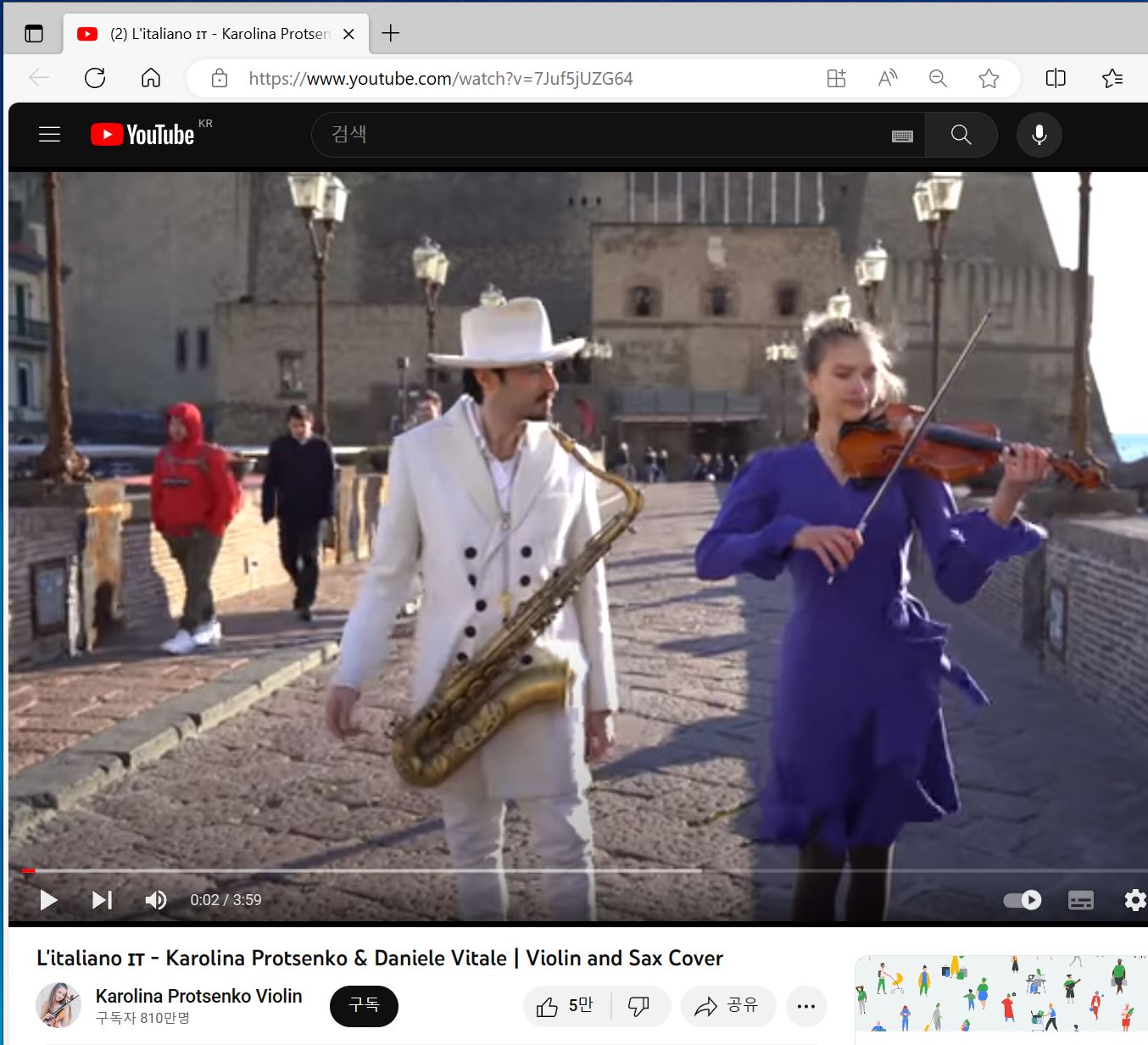Start voice search with microphone
This screenshot has height=1045, width=1148.
point(1039,135)
